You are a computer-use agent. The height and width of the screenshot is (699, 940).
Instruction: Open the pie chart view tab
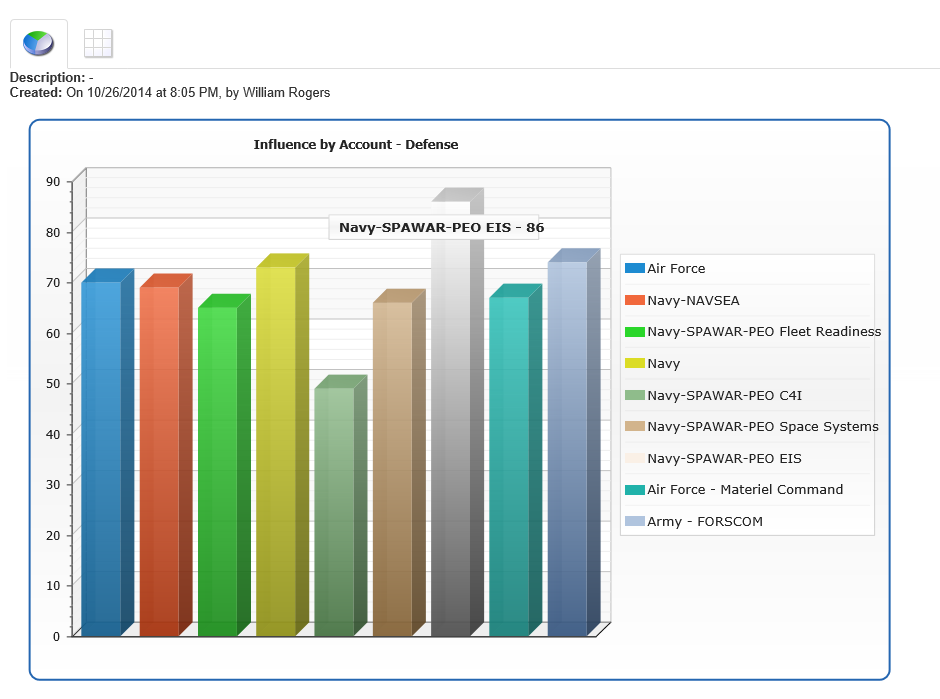click(x=39, y=43)
